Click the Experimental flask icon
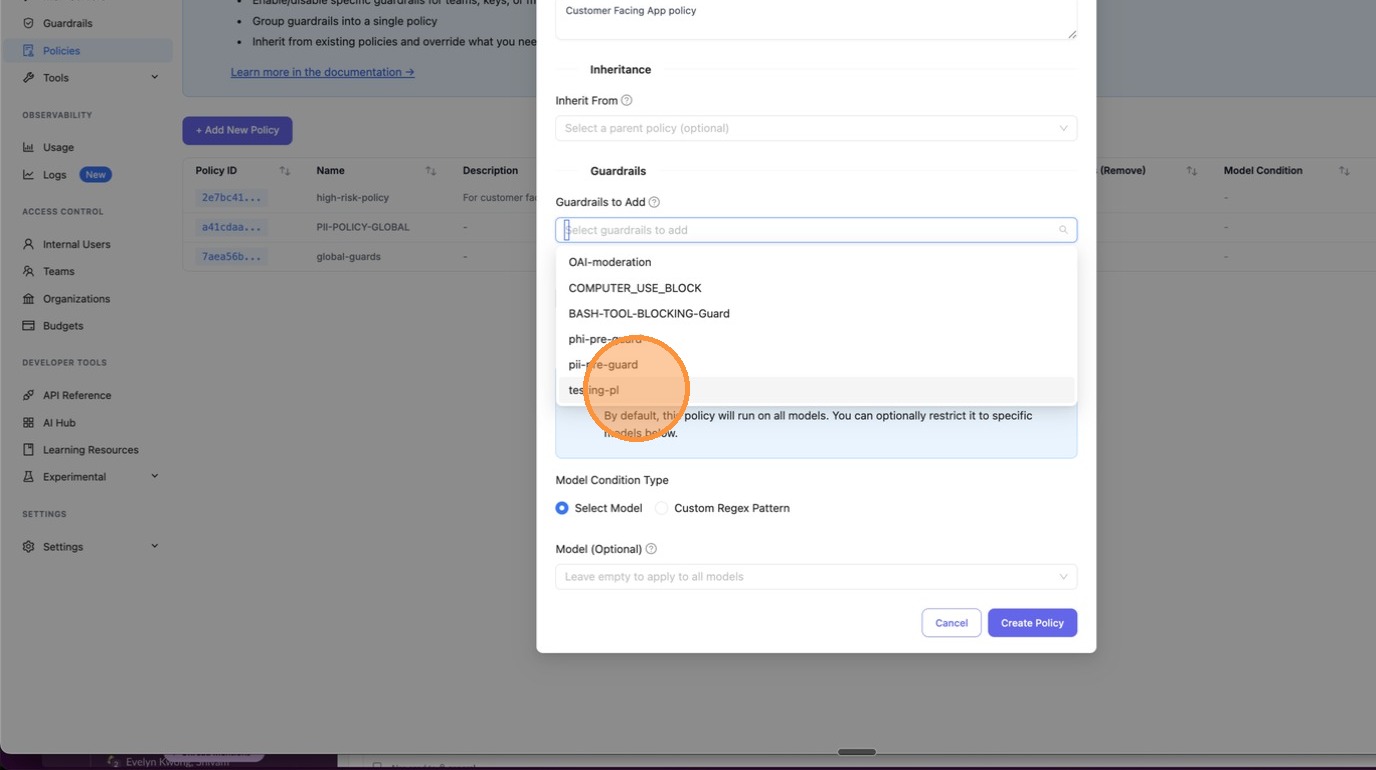This screenshot has width=1376, height=770. coord(28,476)
